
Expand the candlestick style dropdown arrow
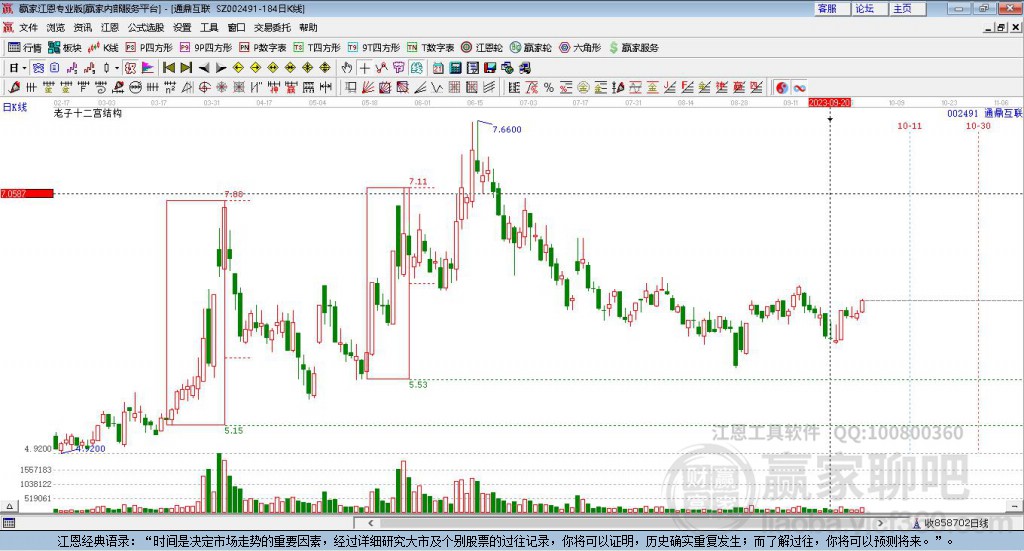117,68
